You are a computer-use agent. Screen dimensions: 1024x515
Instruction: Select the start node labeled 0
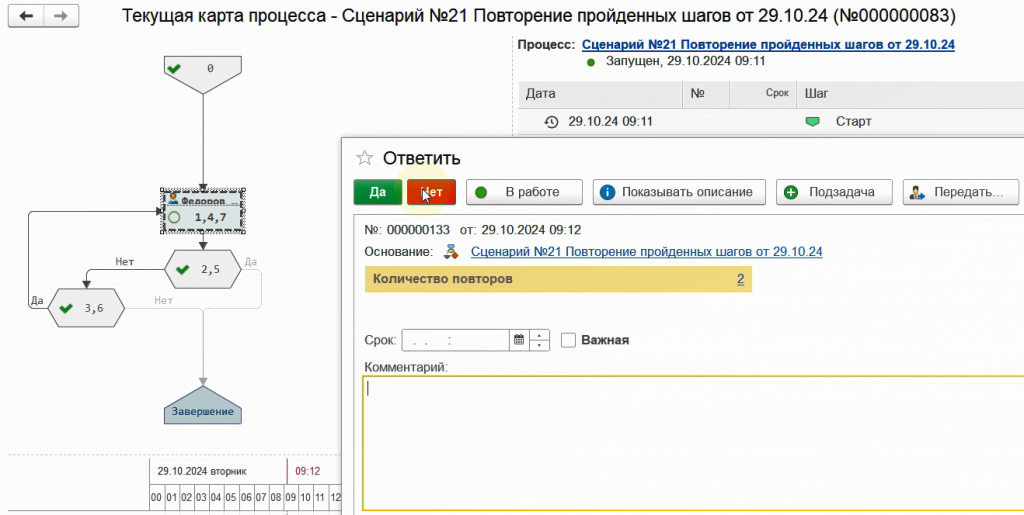pos(203,70)
